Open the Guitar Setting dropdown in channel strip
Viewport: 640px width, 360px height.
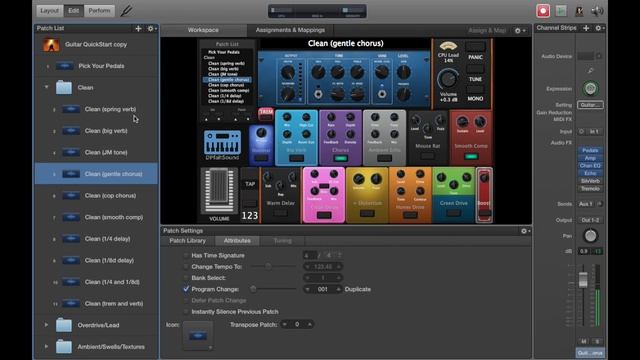tap(590, 105)
